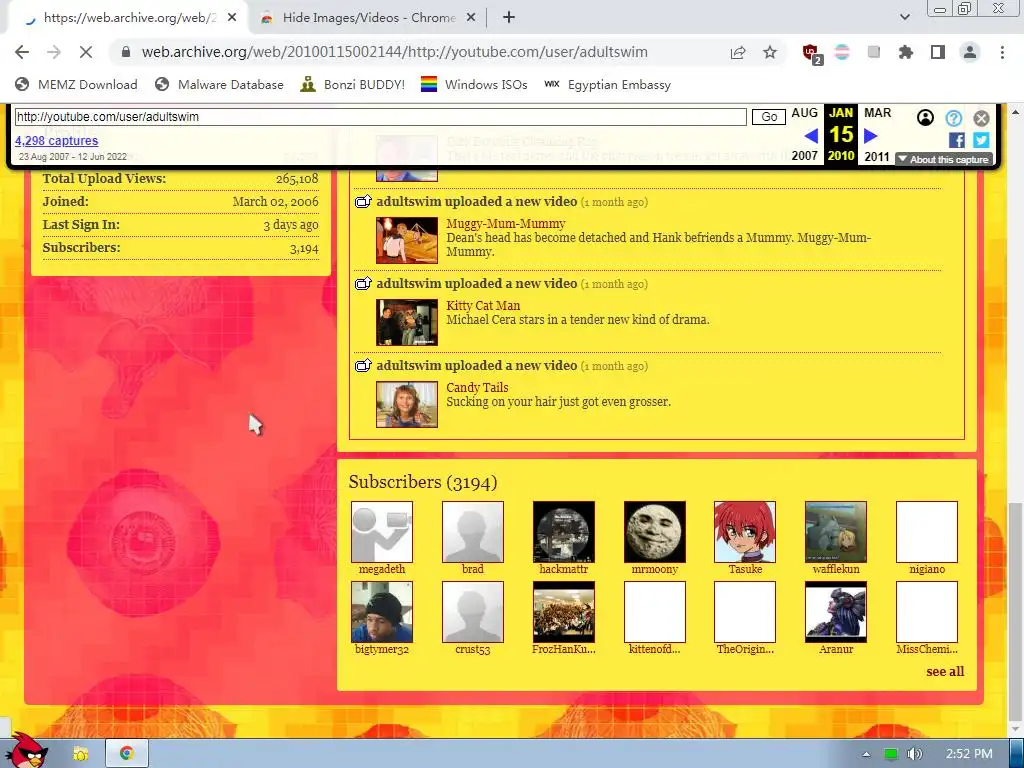
Task: Click the wafflekun subscriber name
Action: [836, 569]
